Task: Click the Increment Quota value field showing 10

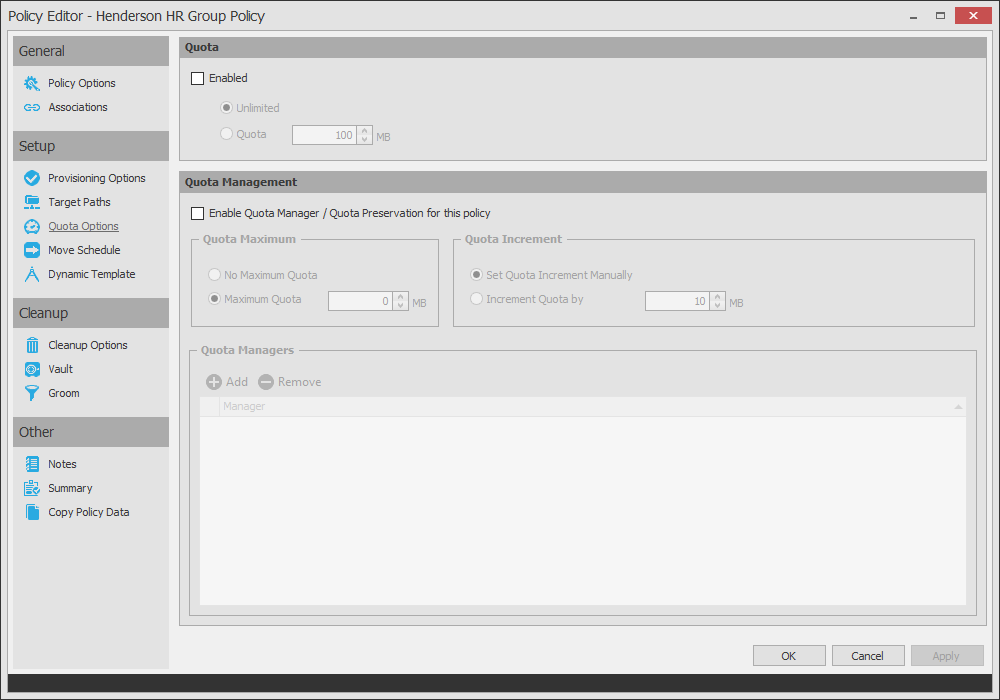Action: [677, 301]
